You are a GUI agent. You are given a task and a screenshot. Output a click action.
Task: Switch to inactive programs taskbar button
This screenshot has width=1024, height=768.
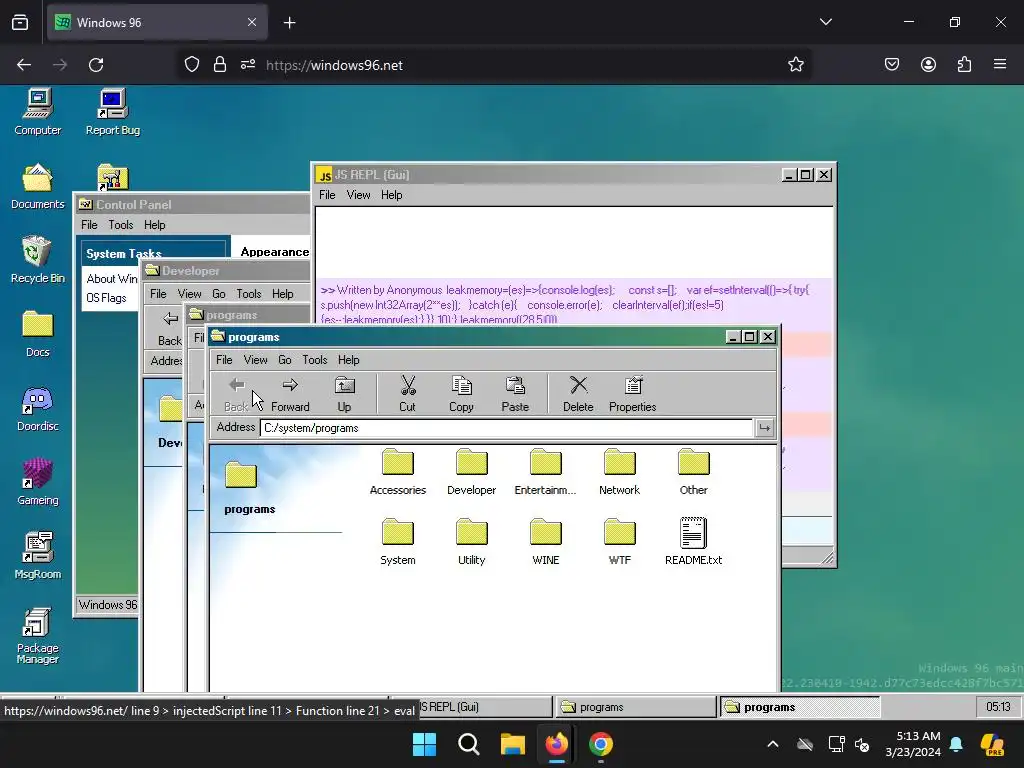click(x=636, y=707)
